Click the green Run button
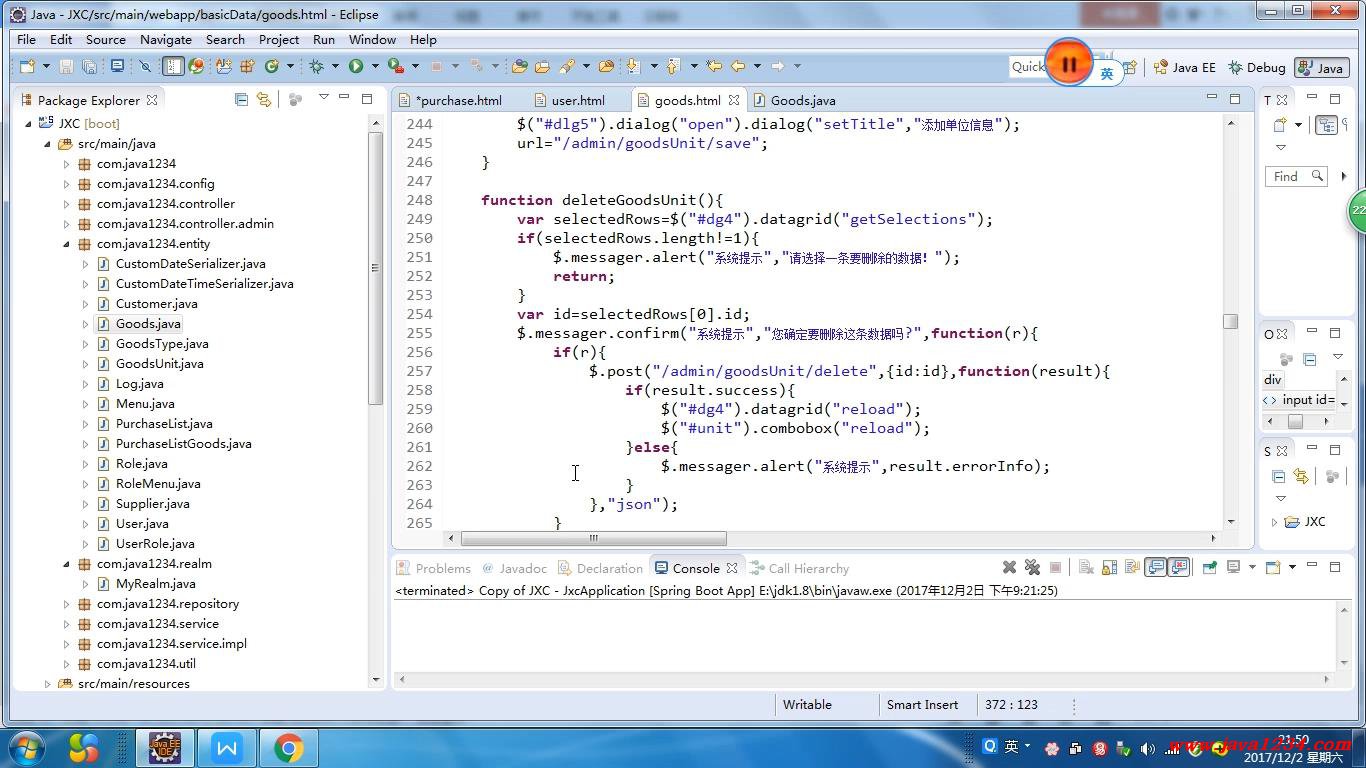1366x768 pixels. [355, 66]
